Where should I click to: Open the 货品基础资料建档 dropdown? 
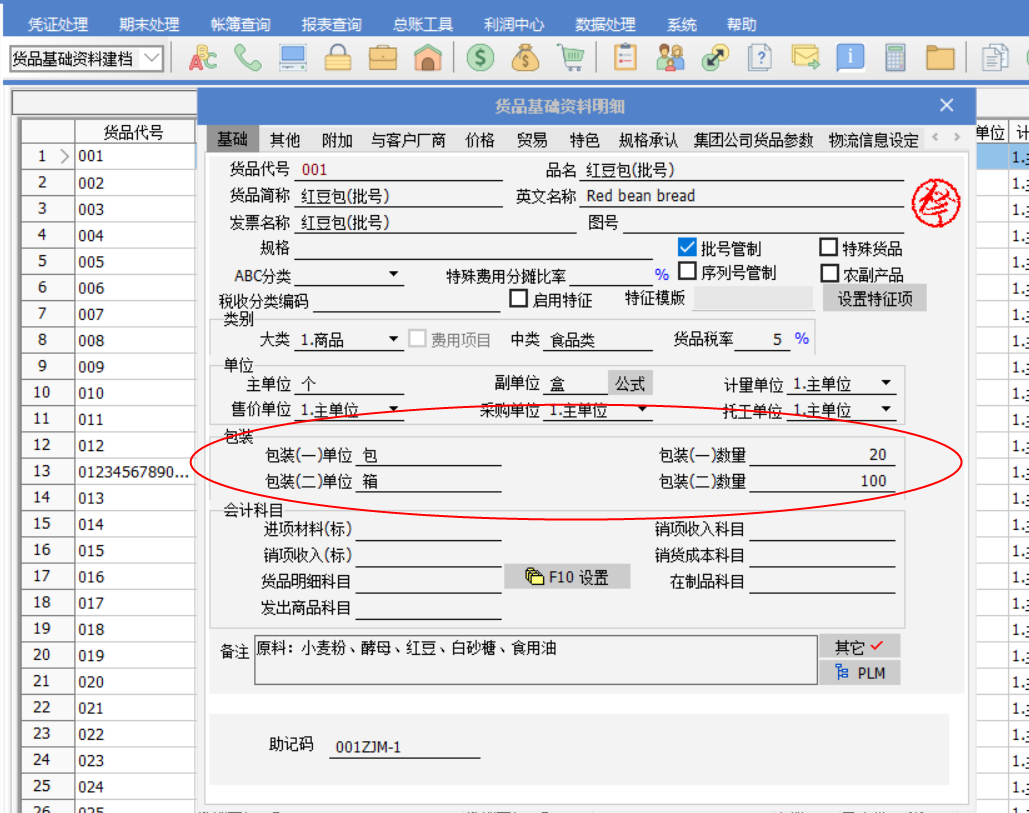(x=152, y=58)
